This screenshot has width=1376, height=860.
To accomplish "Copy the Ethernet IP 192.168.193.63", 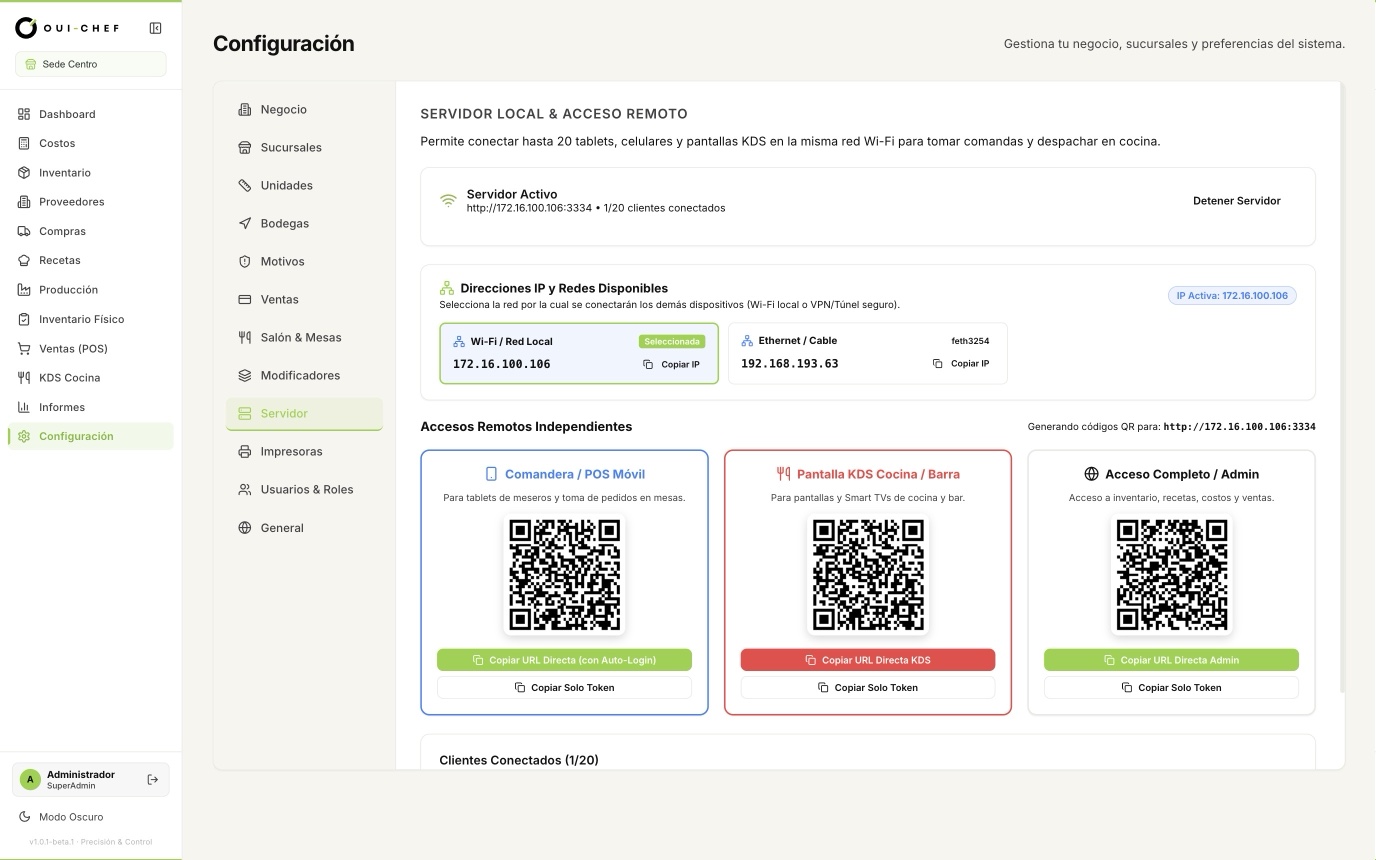I will click(961, 364).
